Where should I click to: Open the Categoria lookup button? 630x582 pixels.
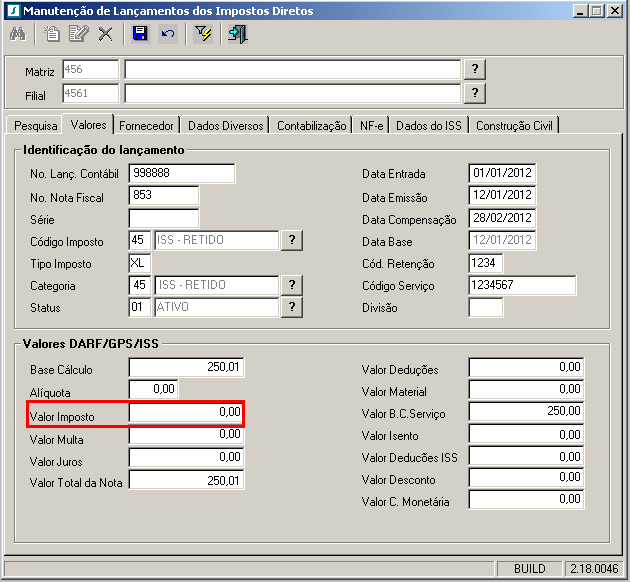tap(292, 285)
